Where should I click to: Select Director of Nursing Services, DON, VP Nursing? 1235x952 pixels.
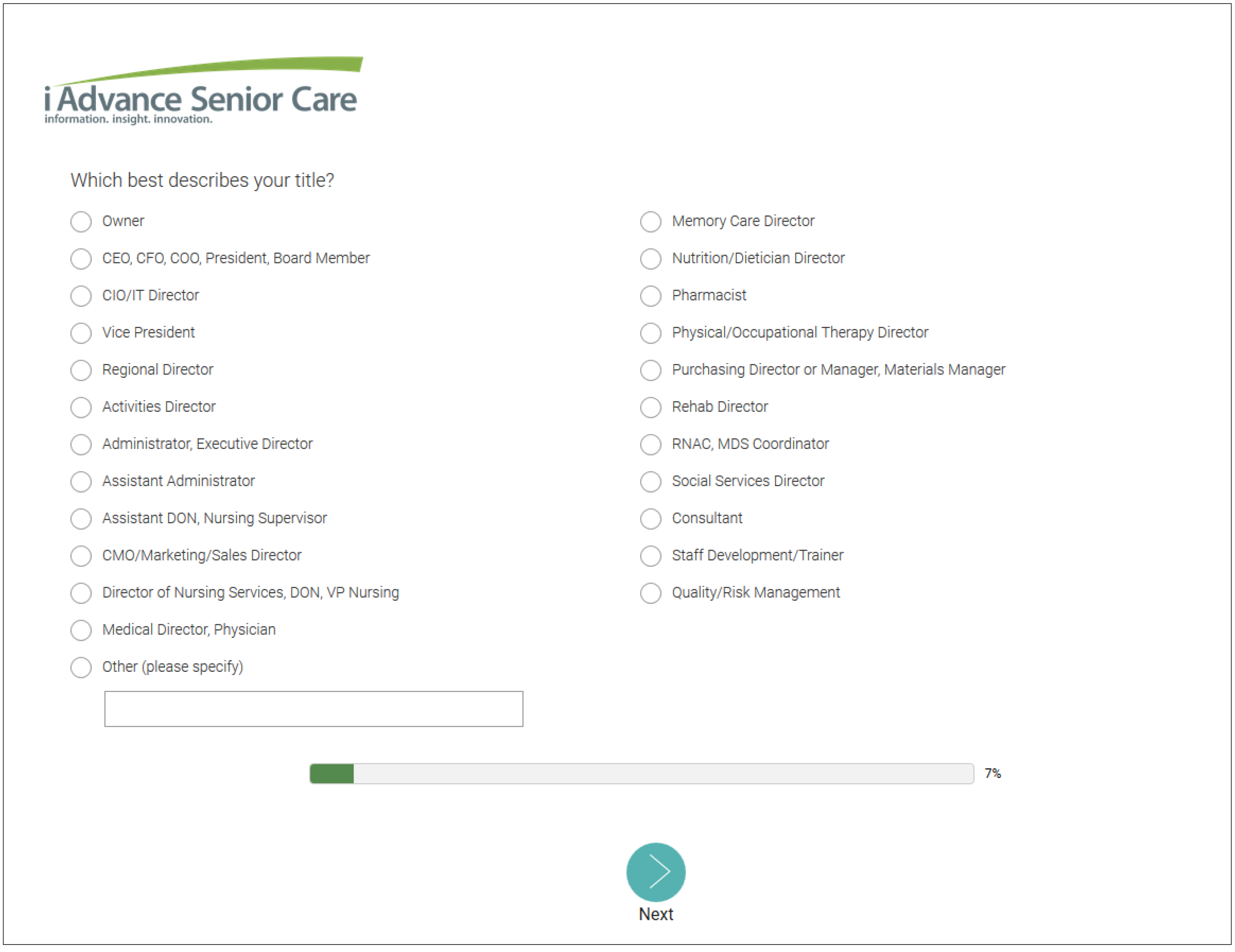point(81,593)
